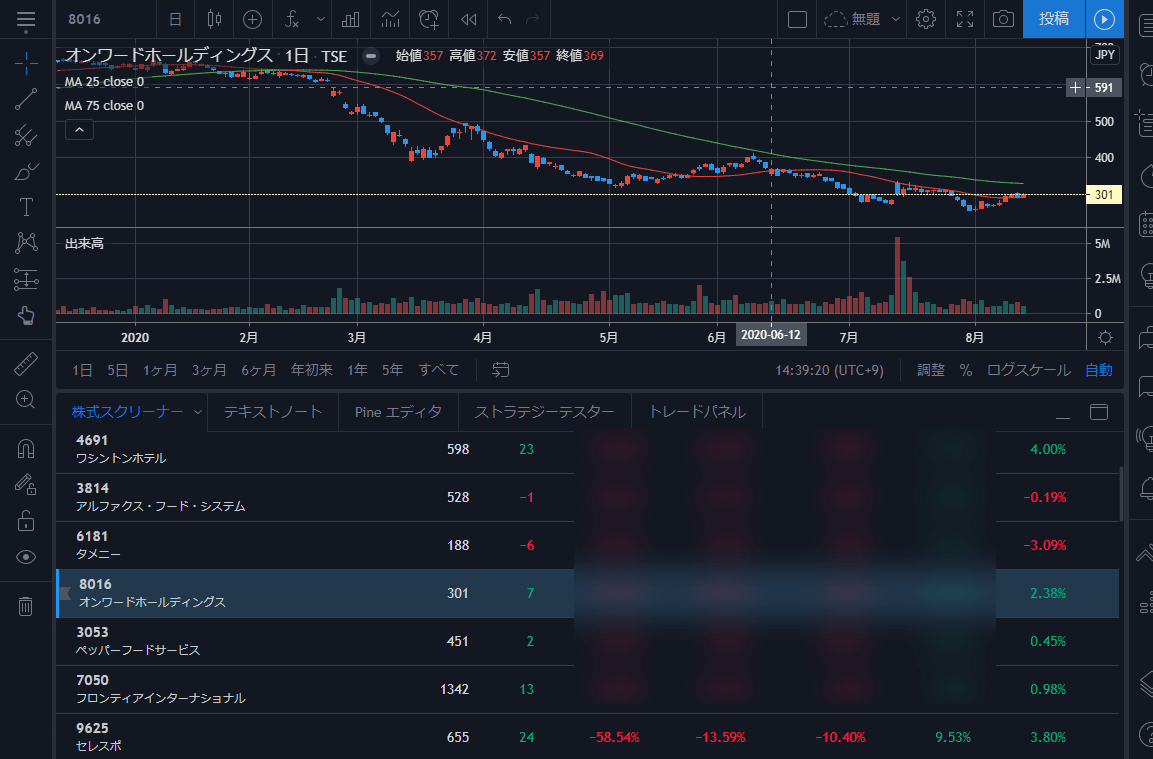
Task: Toggle the magnet mode tool
Action: point(27,449)
